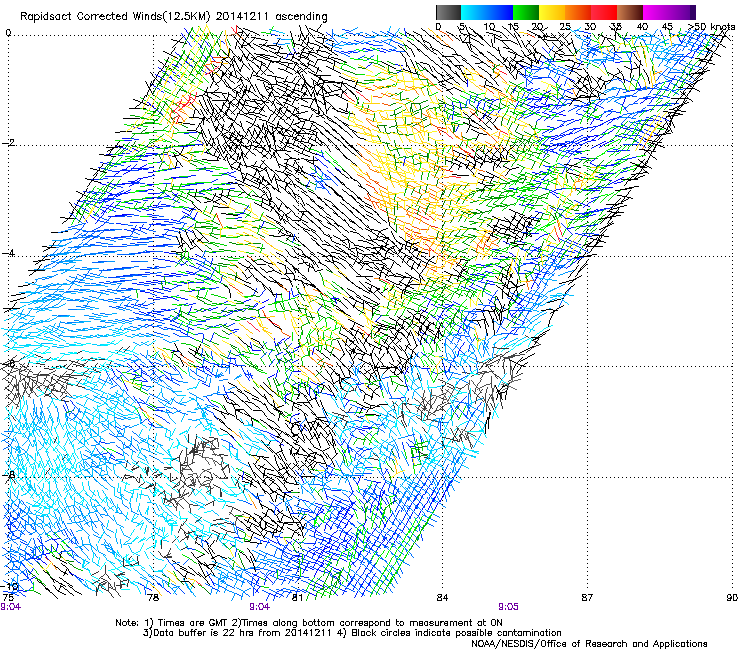Click the legend label '25'
The height and width of the screenshot is (650, 740).
(x=565, y=26)
